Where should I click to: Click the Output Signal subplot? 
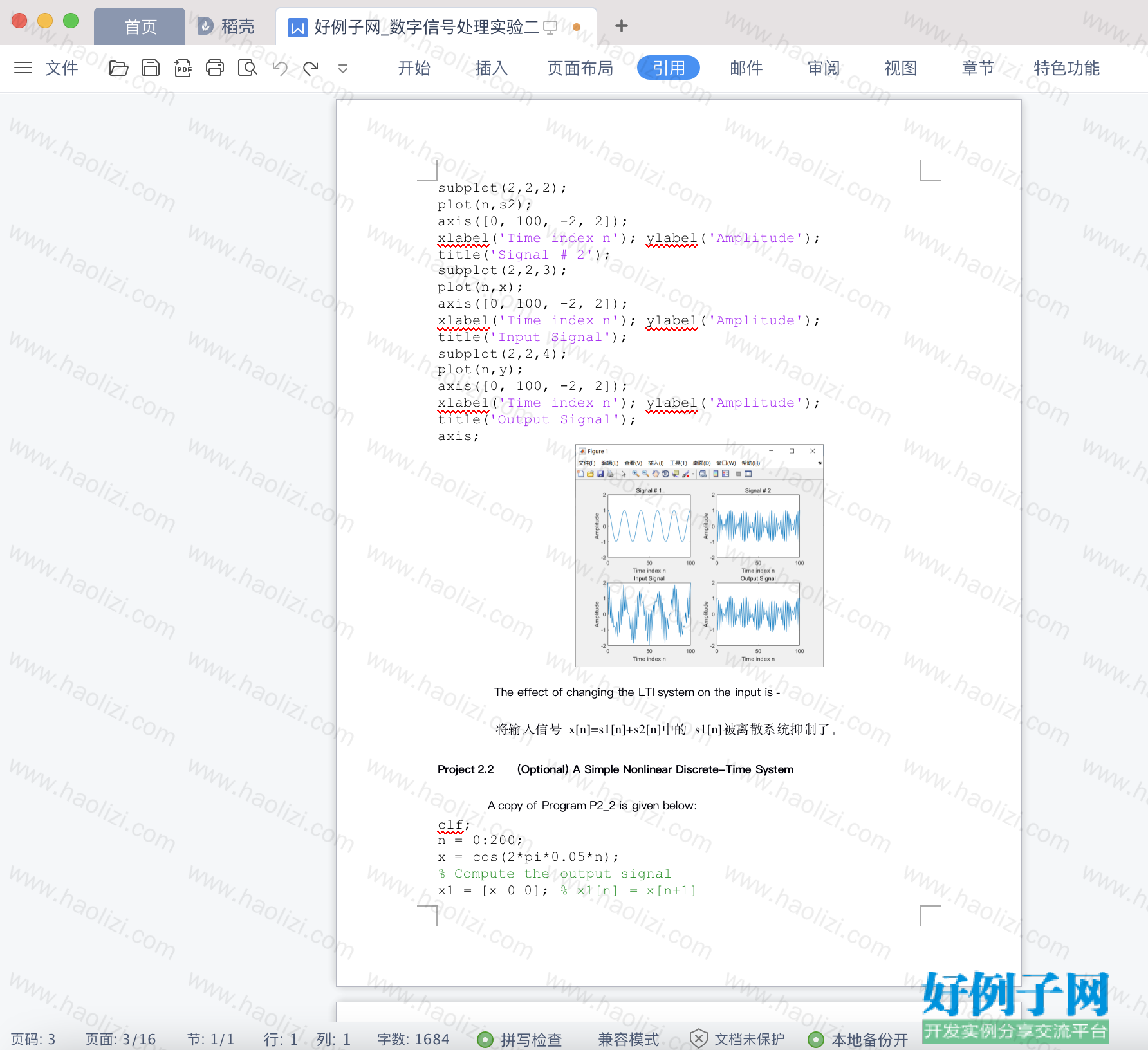[758, 614]
